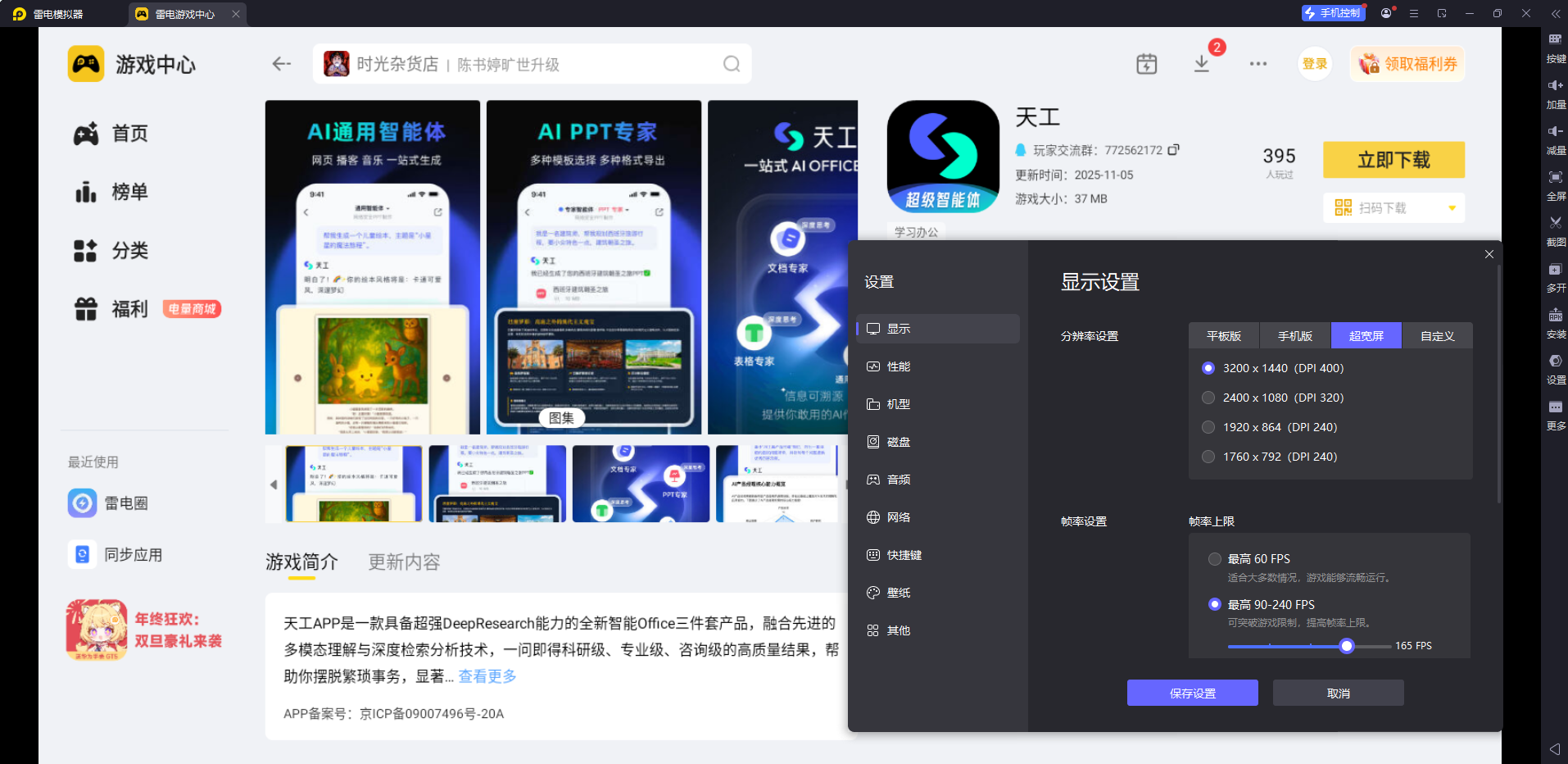Image resolution: width=1568 pixels, height=764 pixels.
Task: Switch to the 手机版 resolution tab
Action: click(x=1295, y=336)
